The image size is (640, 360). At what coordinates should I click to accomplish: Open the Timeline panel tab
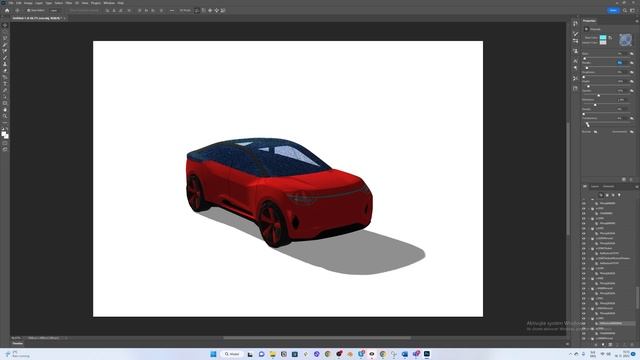(x=18, y=343)
